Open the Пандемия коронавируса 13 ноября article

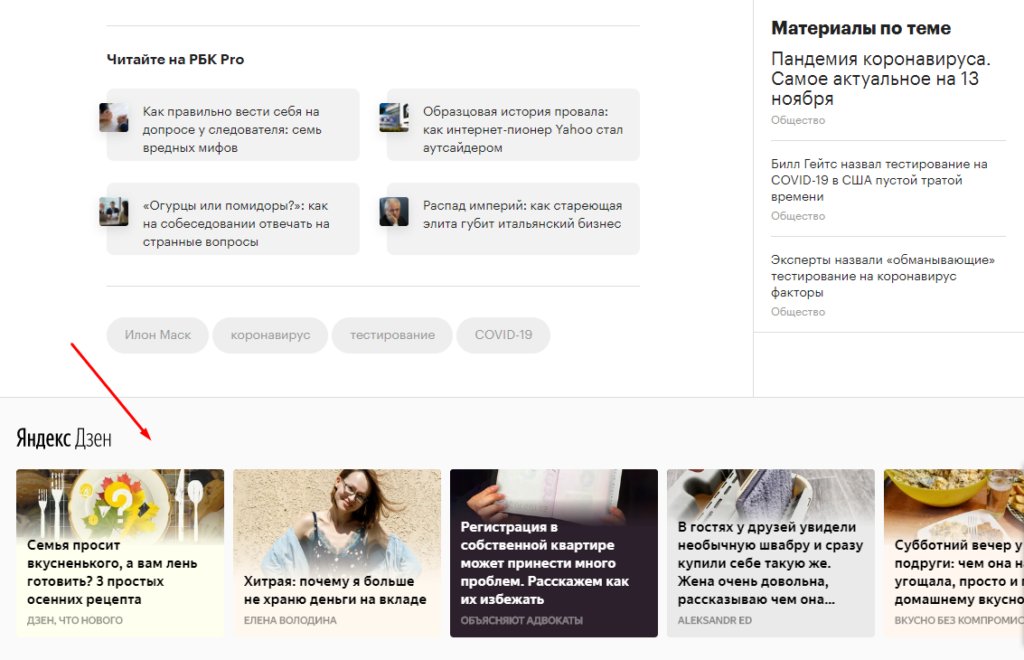click(880, 78)
